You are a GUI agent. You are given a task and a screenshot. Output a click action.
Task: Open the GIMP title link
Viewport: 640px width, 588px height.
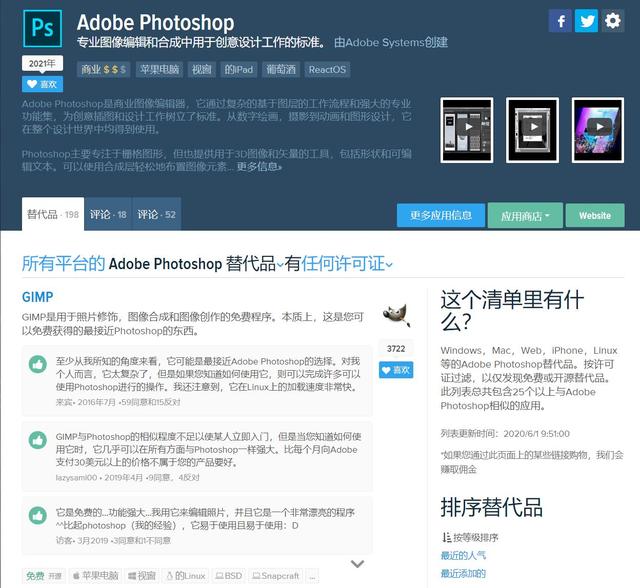pos(37,297)
